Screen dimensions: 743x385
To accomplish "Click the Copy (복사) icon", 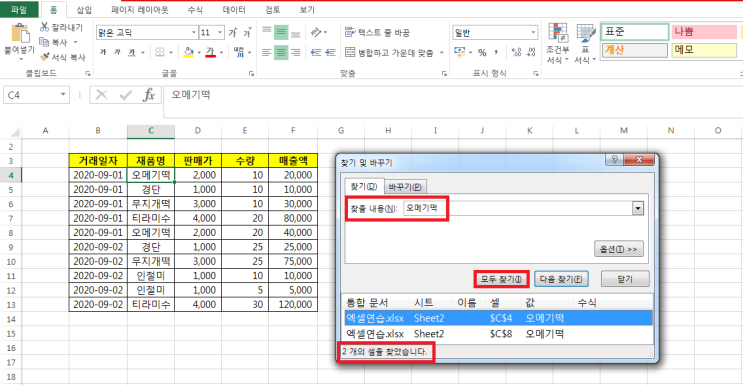I will pyautogui.click(x=45, y=42).
